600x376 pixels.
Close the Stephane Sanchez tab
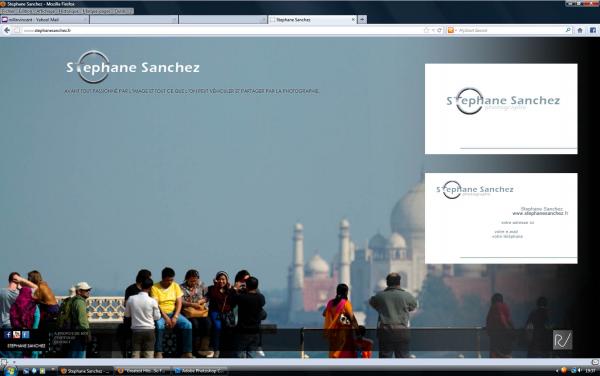353,20
